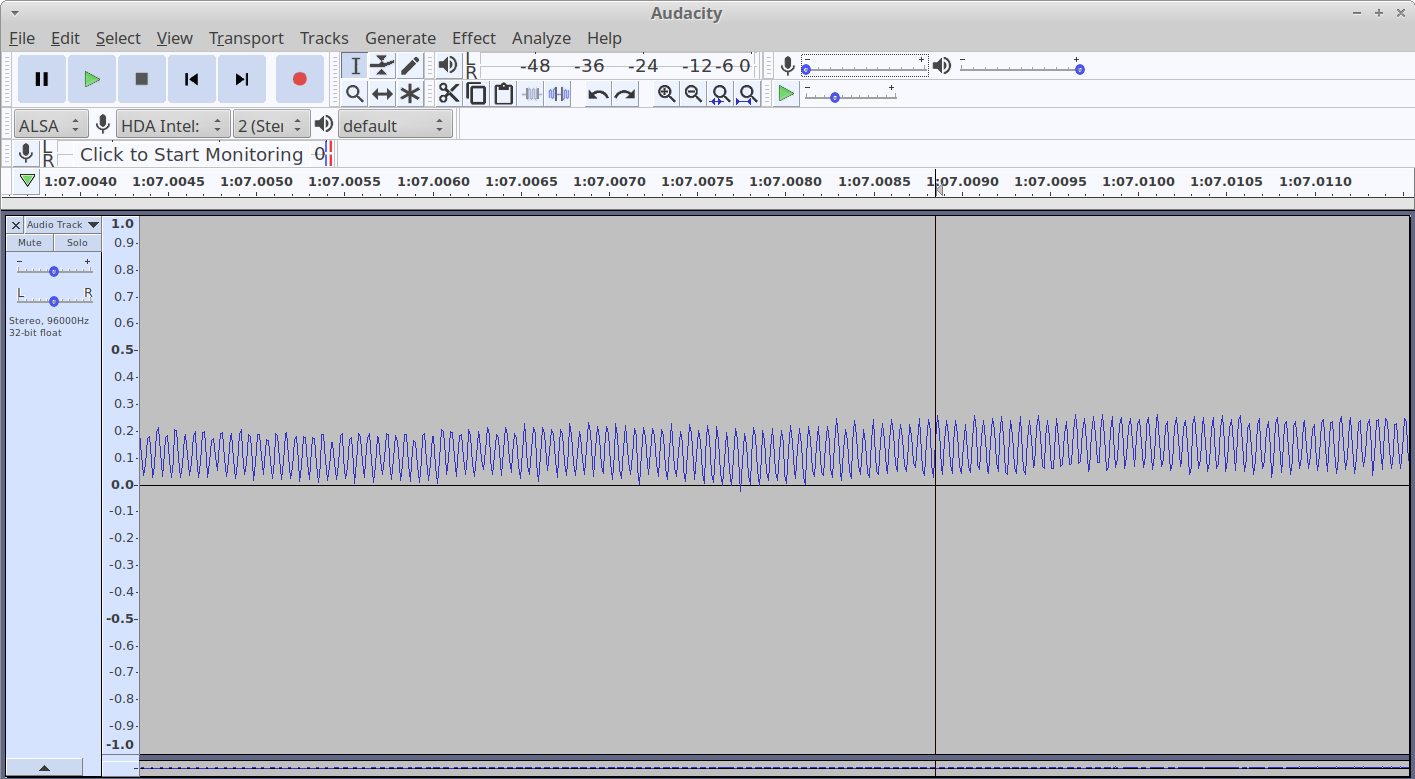Click the Cut scissors icon
The height and width of the screenshot is (779, 1415).
click(449, 94)
